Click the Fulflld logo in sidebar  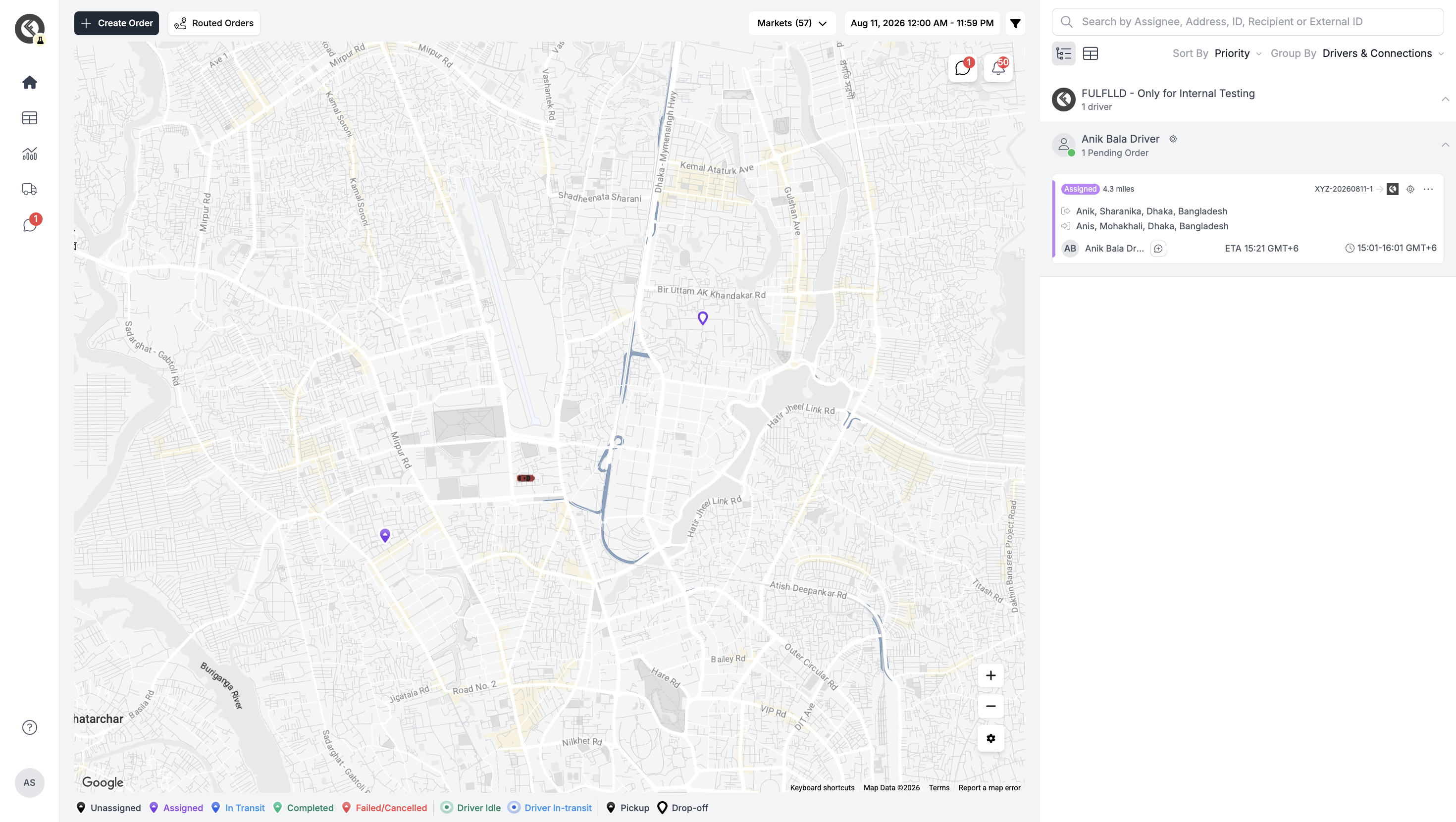29,28
